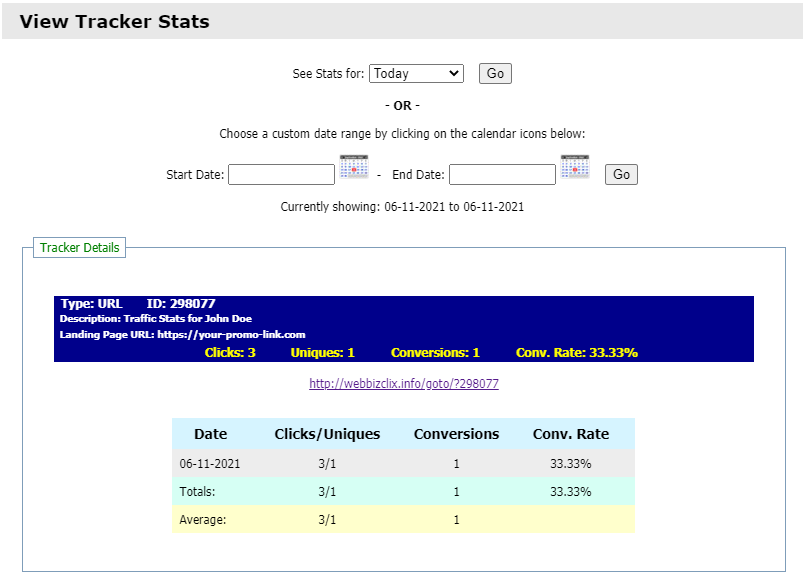Viewport: 809px width, 576px height.
Task: Click the Conversions column header
Action: 457,434
